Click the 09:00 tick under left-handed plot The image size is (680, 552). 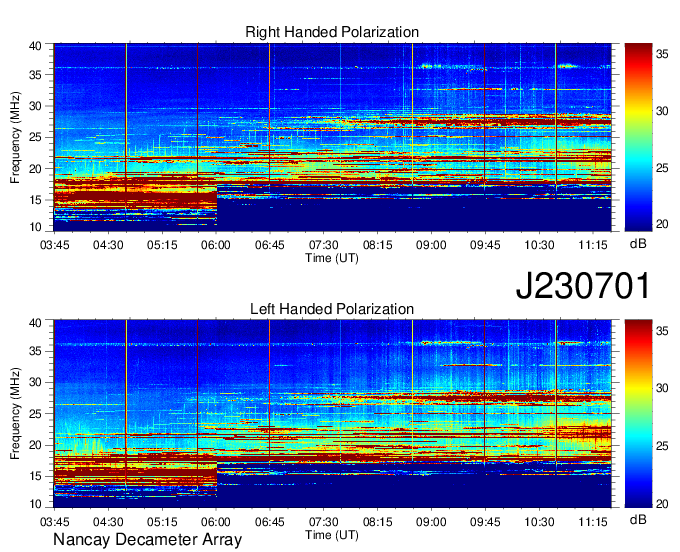432,522
